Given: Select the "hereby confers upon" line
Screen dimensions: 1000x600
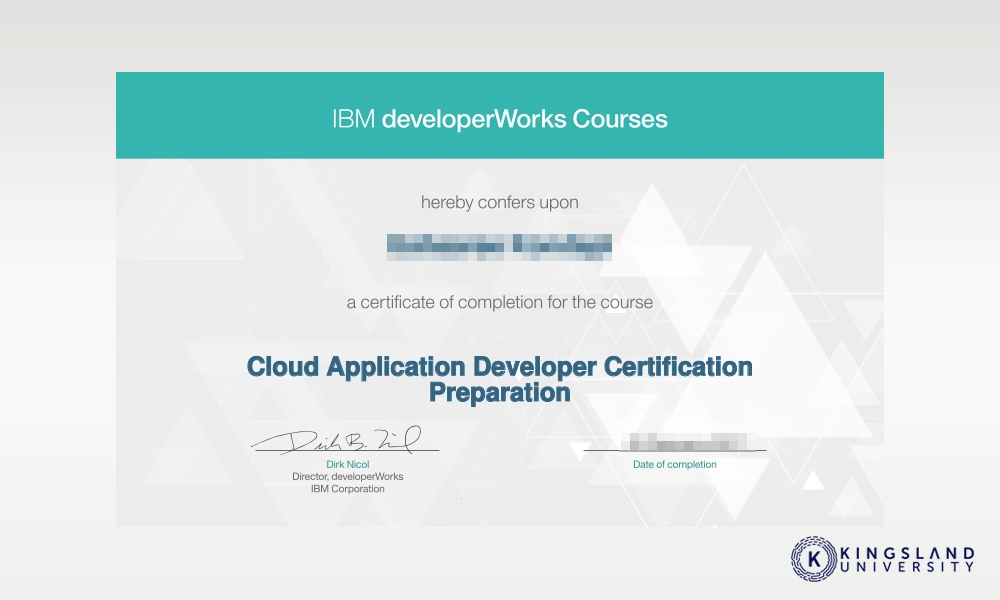Looking at the screenshot, I should (x=499, y=203).
